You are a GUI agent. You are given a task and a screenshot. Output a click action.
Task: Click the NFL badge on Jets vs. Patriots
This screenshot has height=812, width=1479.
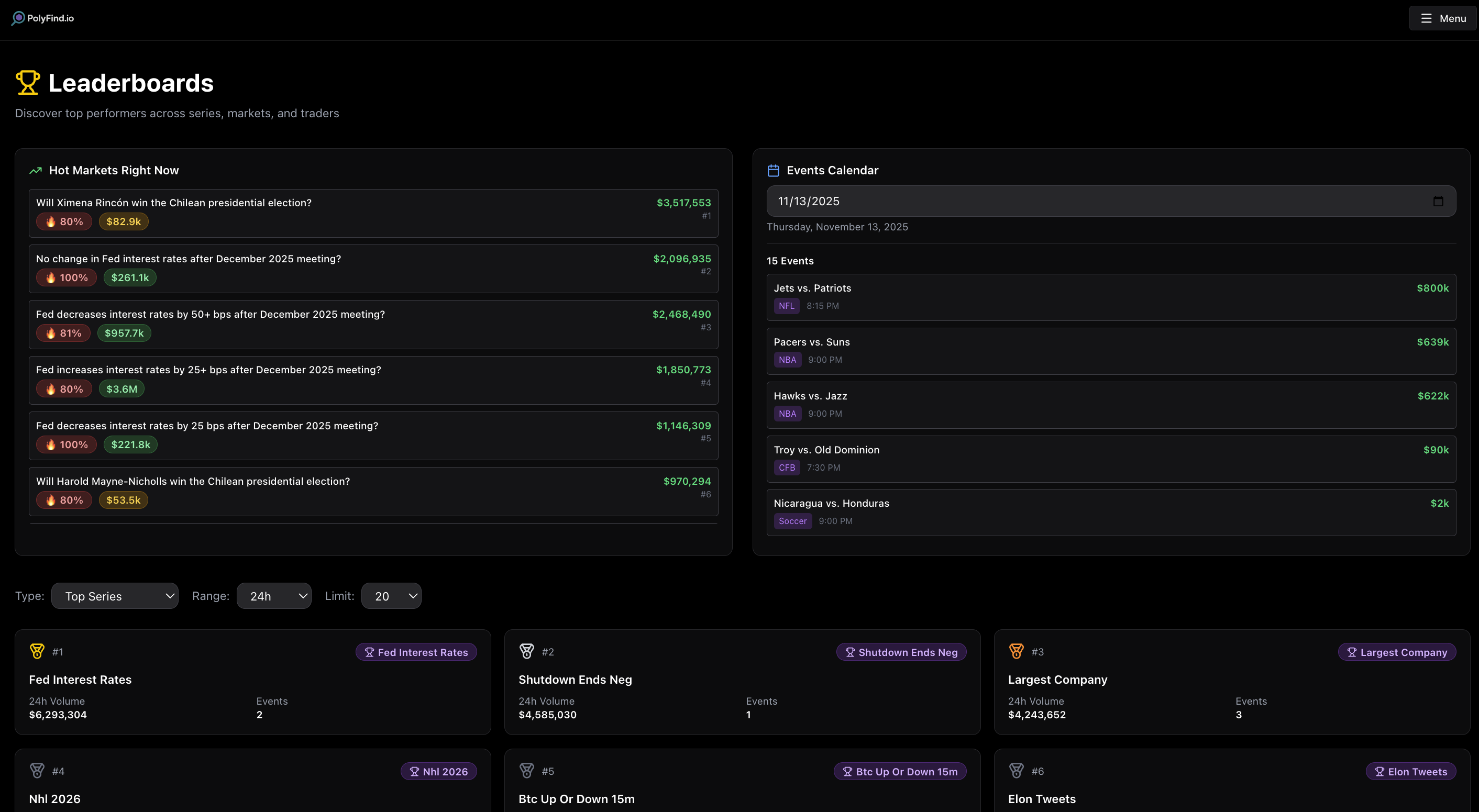pyautogui.click(x=786, y=306)
